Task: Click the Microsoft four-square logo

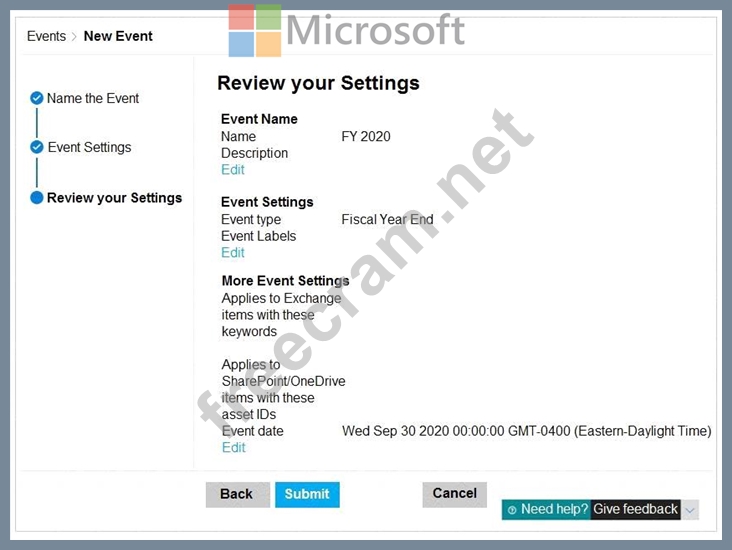Action: click(254, 30)
